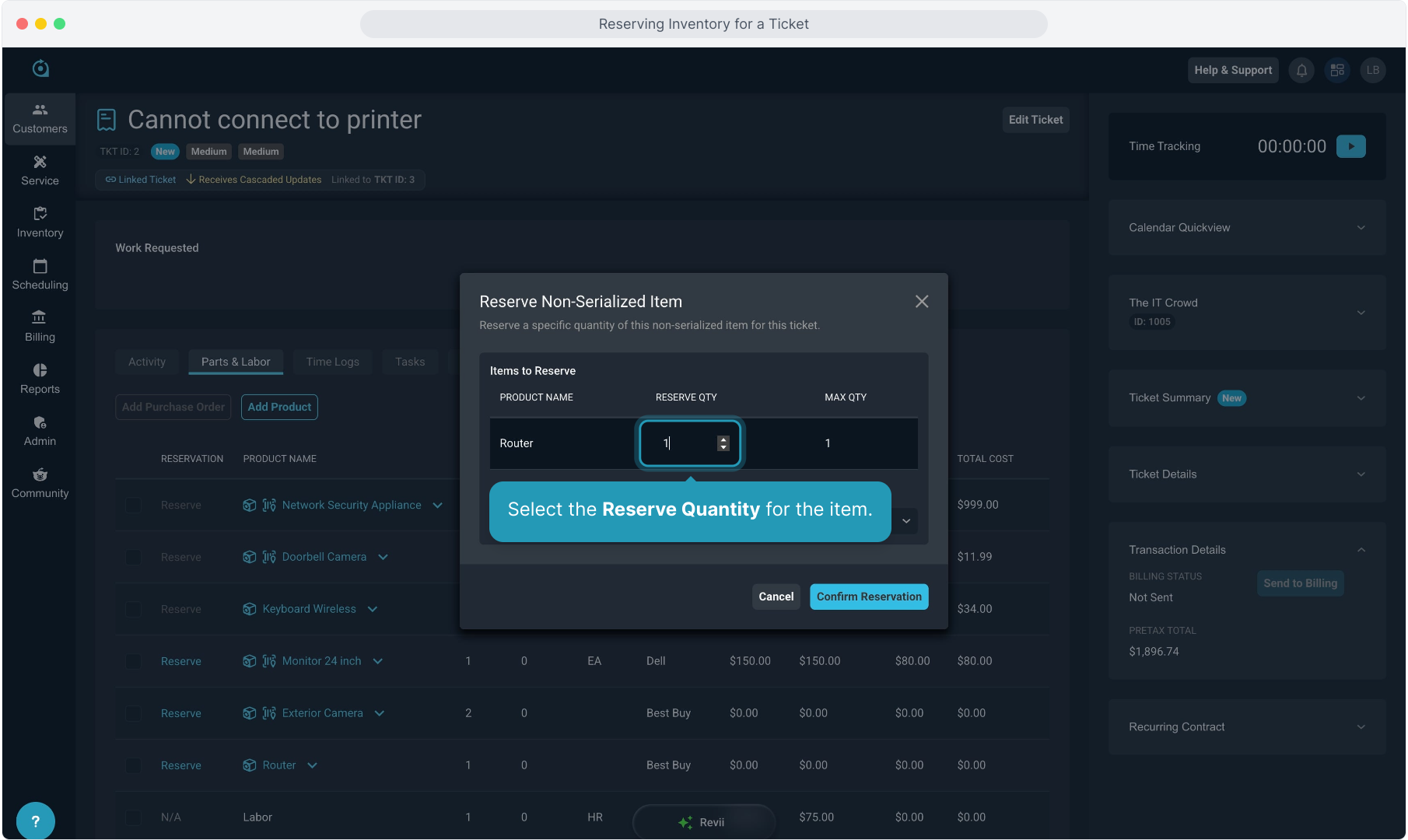Open the Customers section in sidebar
The image size is (1408, 840).
pos(40,118)
